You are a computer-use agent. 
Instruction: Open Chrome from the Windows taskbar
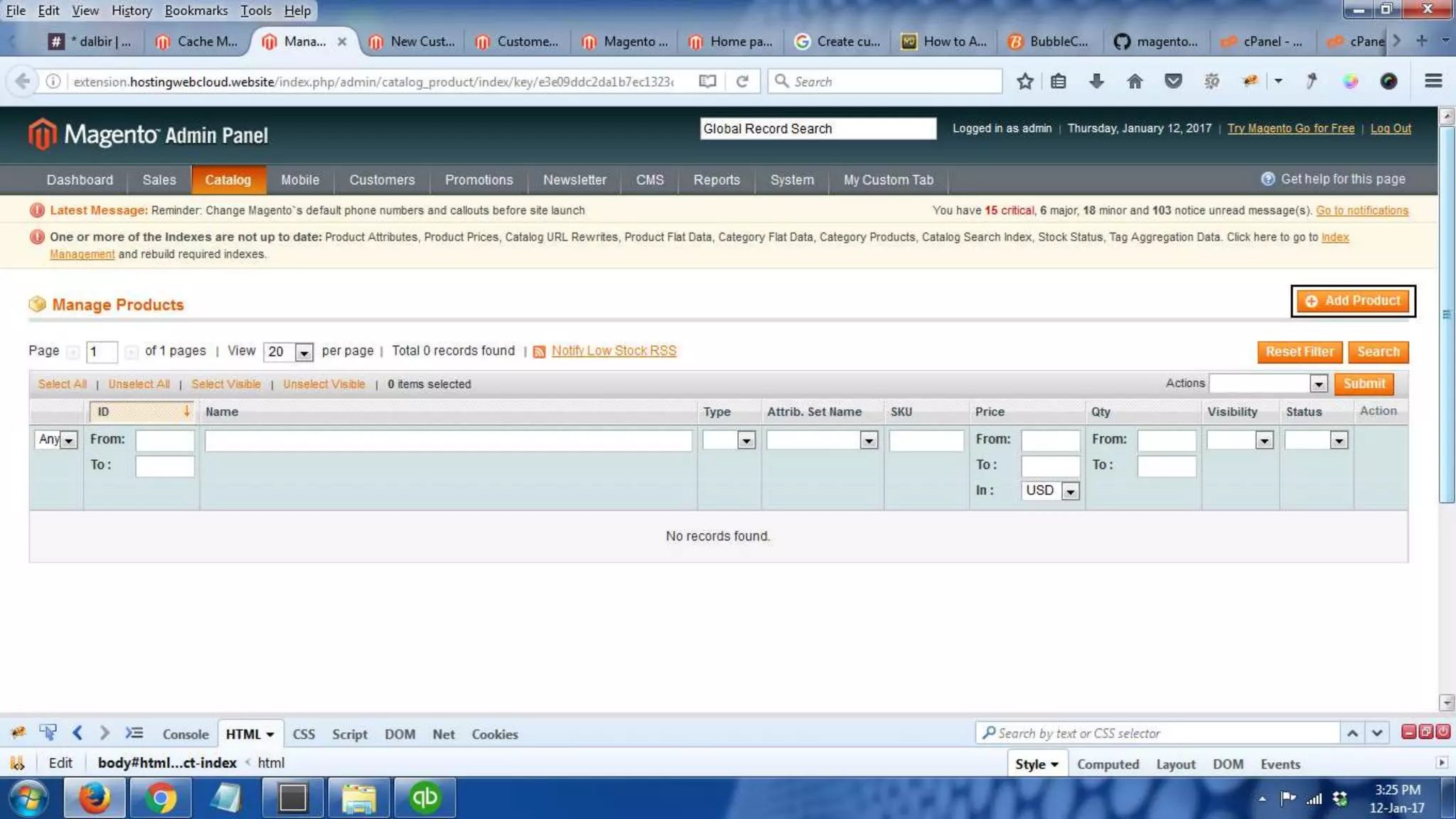pyautogui.click(x=161, y=798)
